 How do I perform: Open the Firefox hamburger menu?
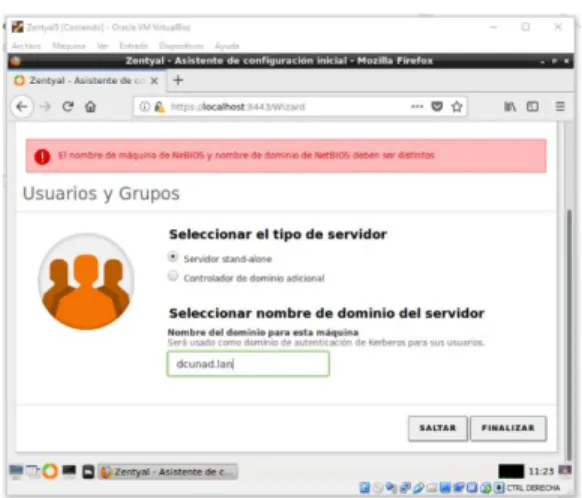pos(560,107)
